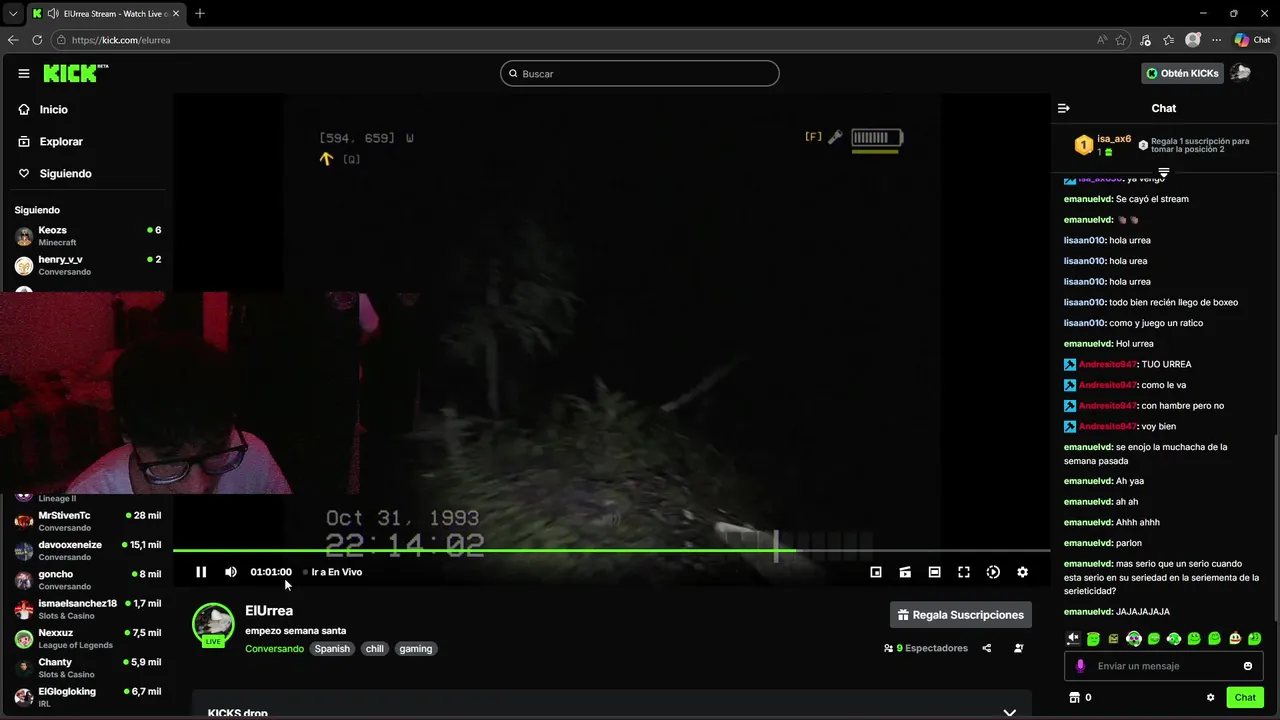Click the user report icon beside share
The height and width of the screenshot is (720, 1280).
click(1019, 648)
